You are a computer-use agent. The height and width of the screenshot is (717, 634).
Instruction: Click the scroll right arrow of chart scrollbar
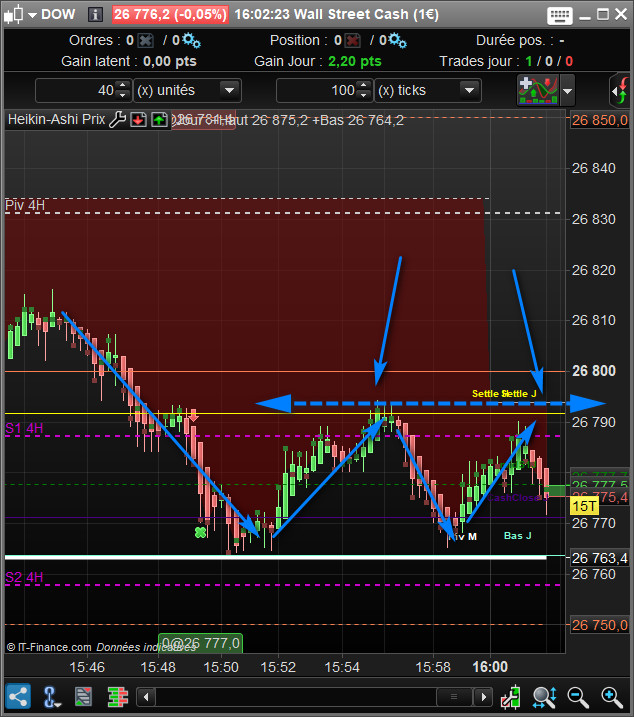[x=483, y=697]
